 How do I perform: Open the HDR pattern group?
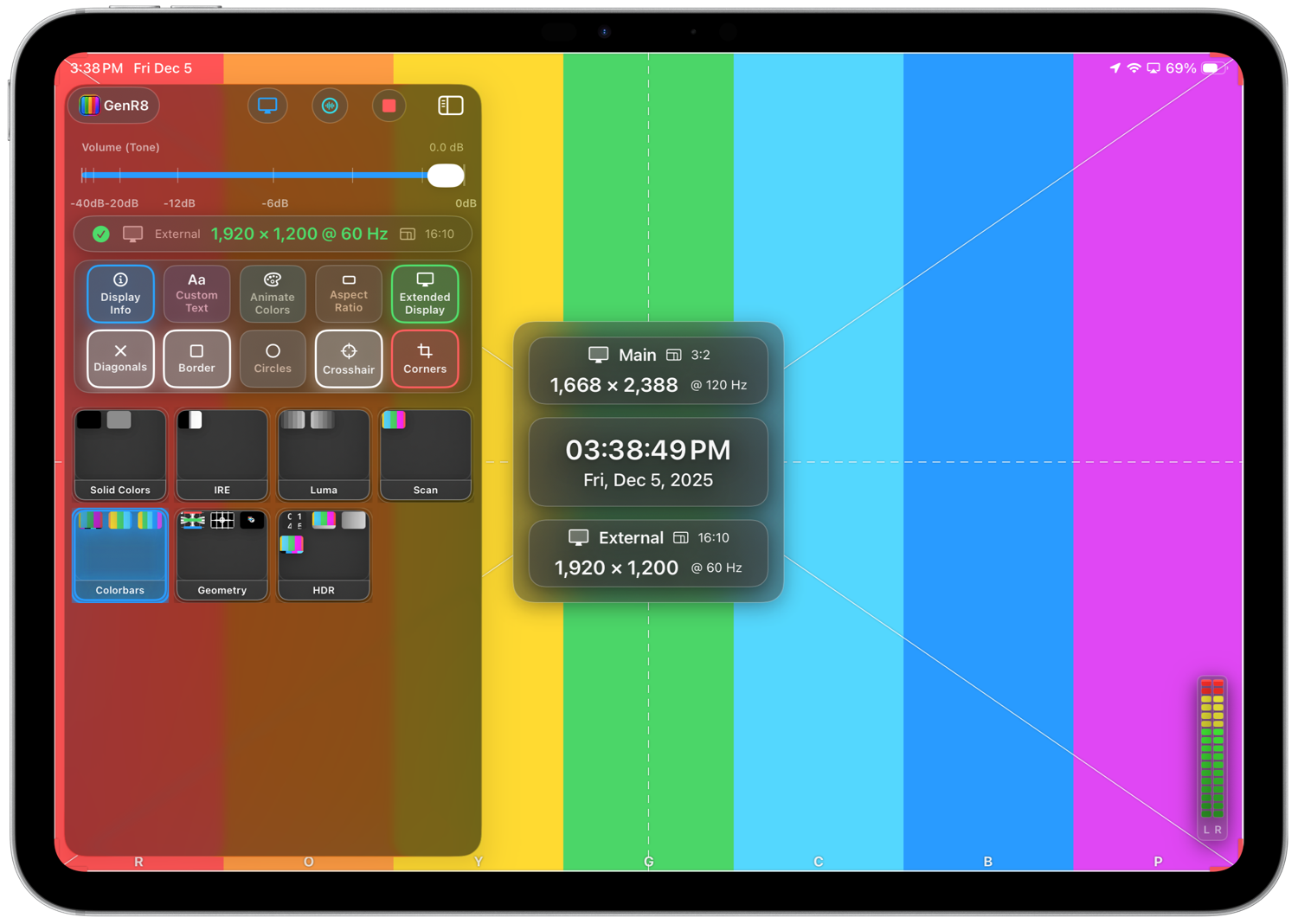click(x=324, y=555)
